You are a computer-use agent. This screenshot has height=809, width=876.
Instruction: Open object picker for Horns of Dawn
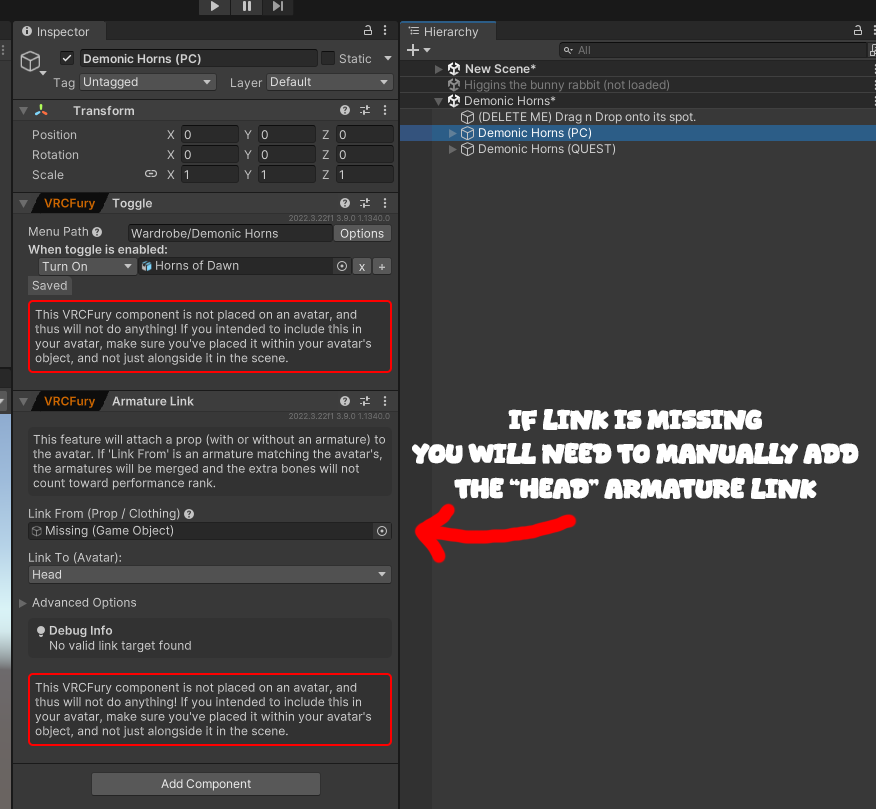(x=342, y=267)
